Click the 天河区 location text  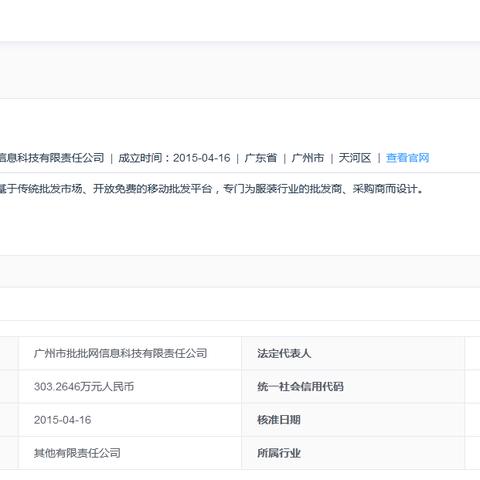355,158
